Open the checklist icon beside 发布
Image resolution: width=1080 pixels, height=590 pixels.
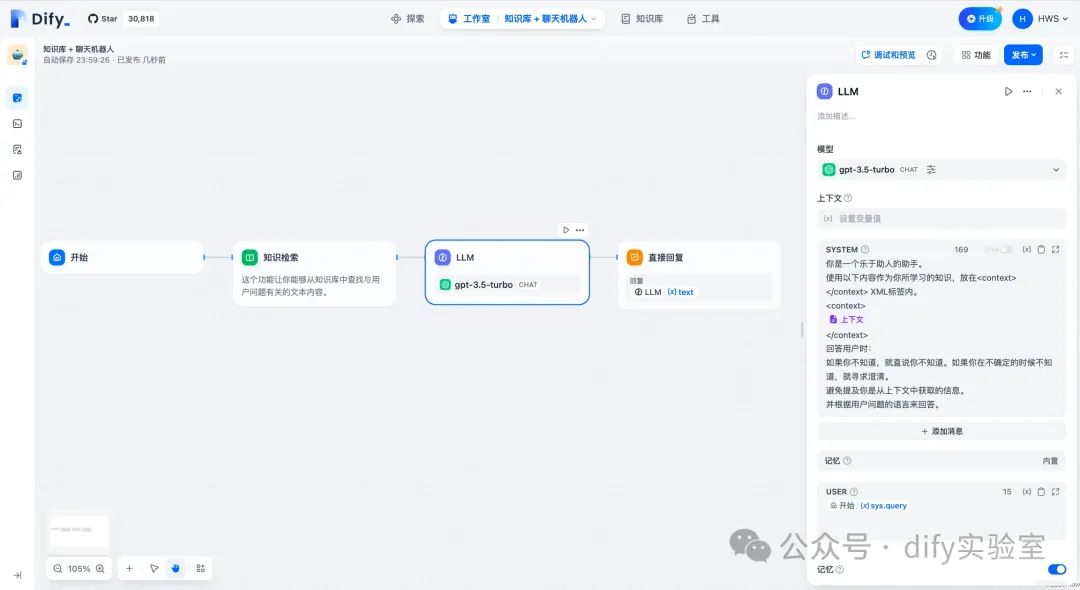1063,55
